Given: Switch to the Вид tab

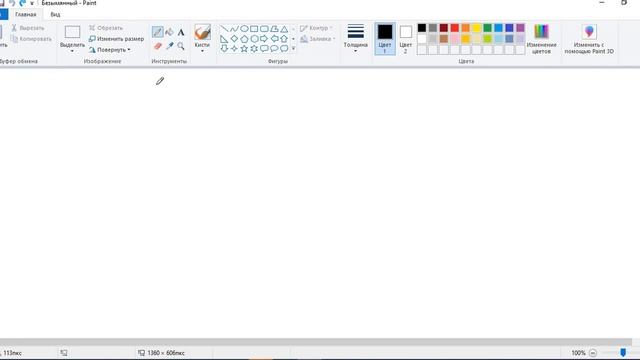Looking at the screenshot, I should click(x=55, y=14).
